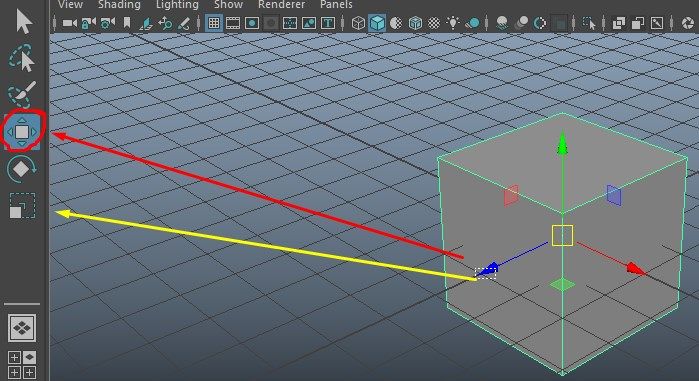The image size is (699, 381).
Task: Toggle the Resolution Gate display
Action: click(x=252, y=23)
